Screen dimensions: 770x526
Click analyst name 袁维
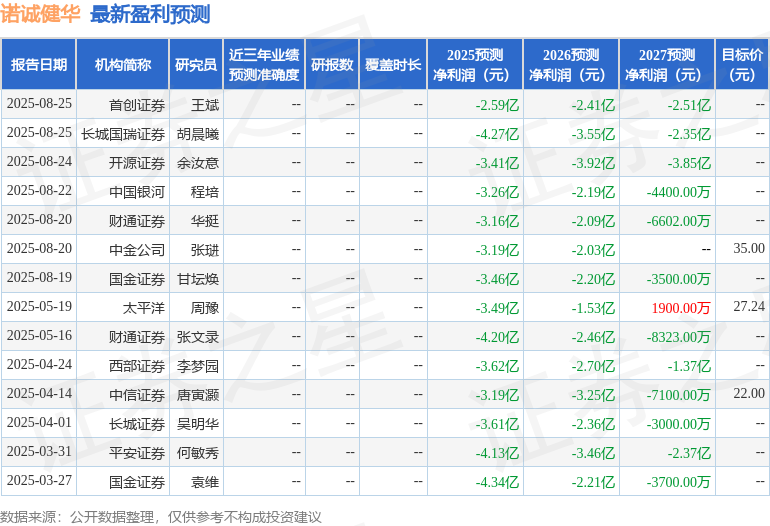(x=205, y=482)
